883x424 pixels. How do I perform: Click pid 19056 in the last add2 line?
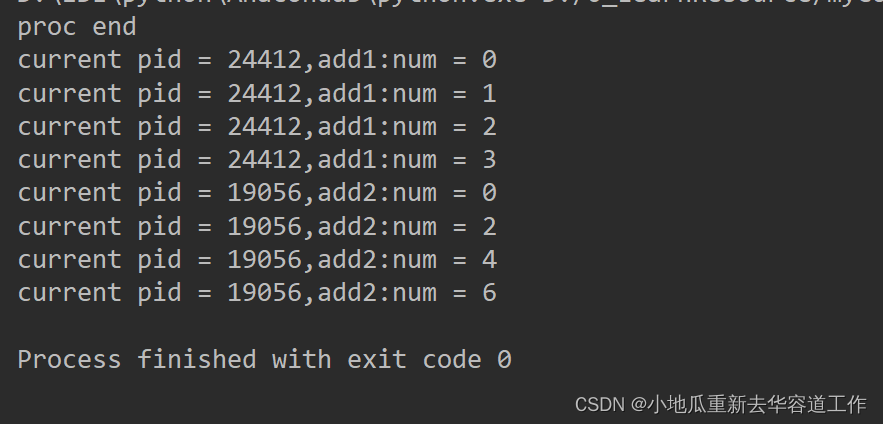(265, 292)
